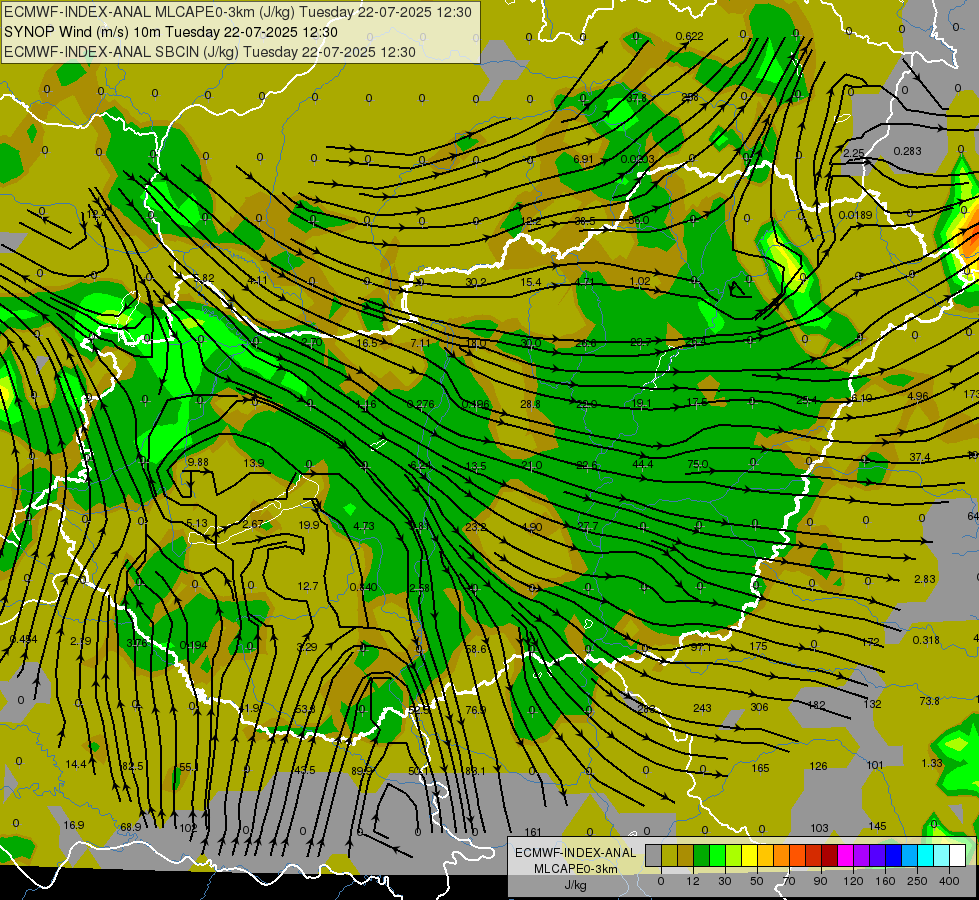This screenshot has width=979, height=900.
Task: Click the map value 9.88
Action: tap(198, 462)
